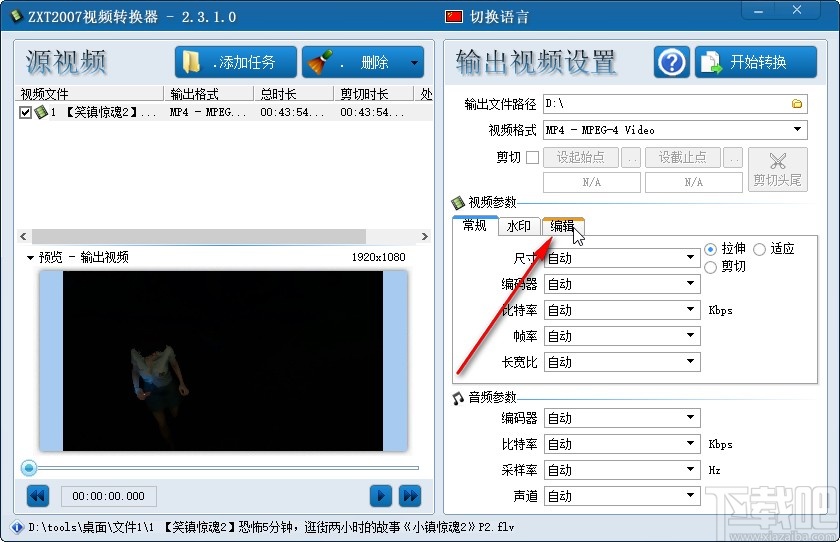Open the 采样率 sample rate dropdown
This screenshot has width=840, height=542.
tap(622, 470)
